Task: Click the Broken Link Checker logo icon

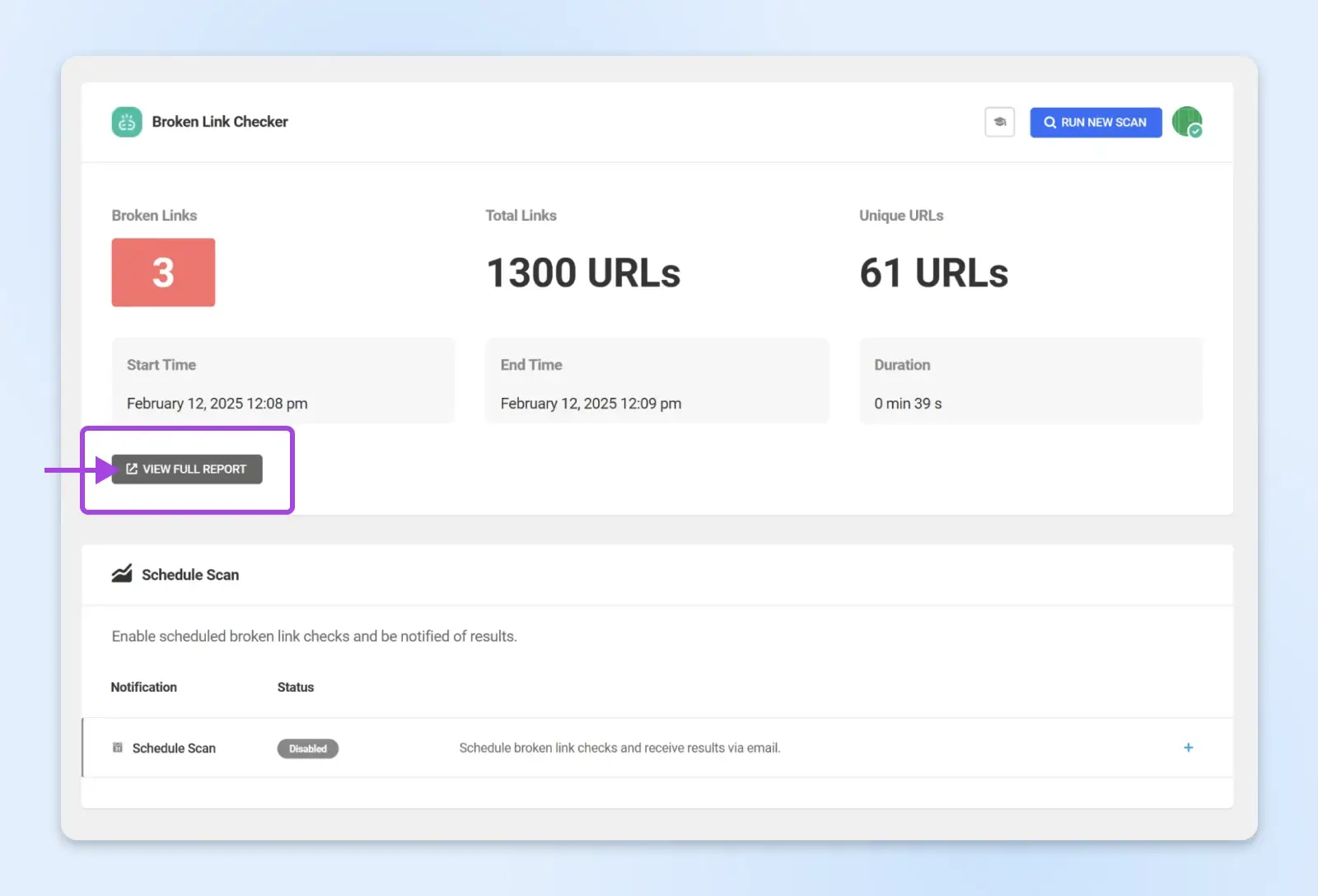Action: 127,122
